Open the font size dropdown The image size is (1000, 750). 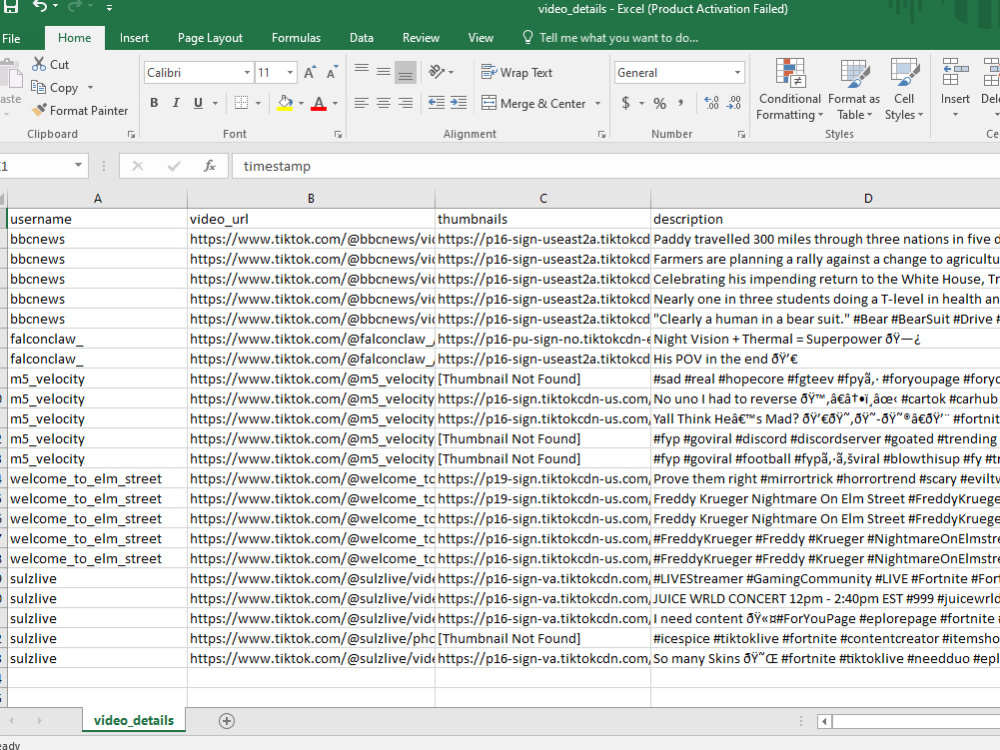click(290, 73)
